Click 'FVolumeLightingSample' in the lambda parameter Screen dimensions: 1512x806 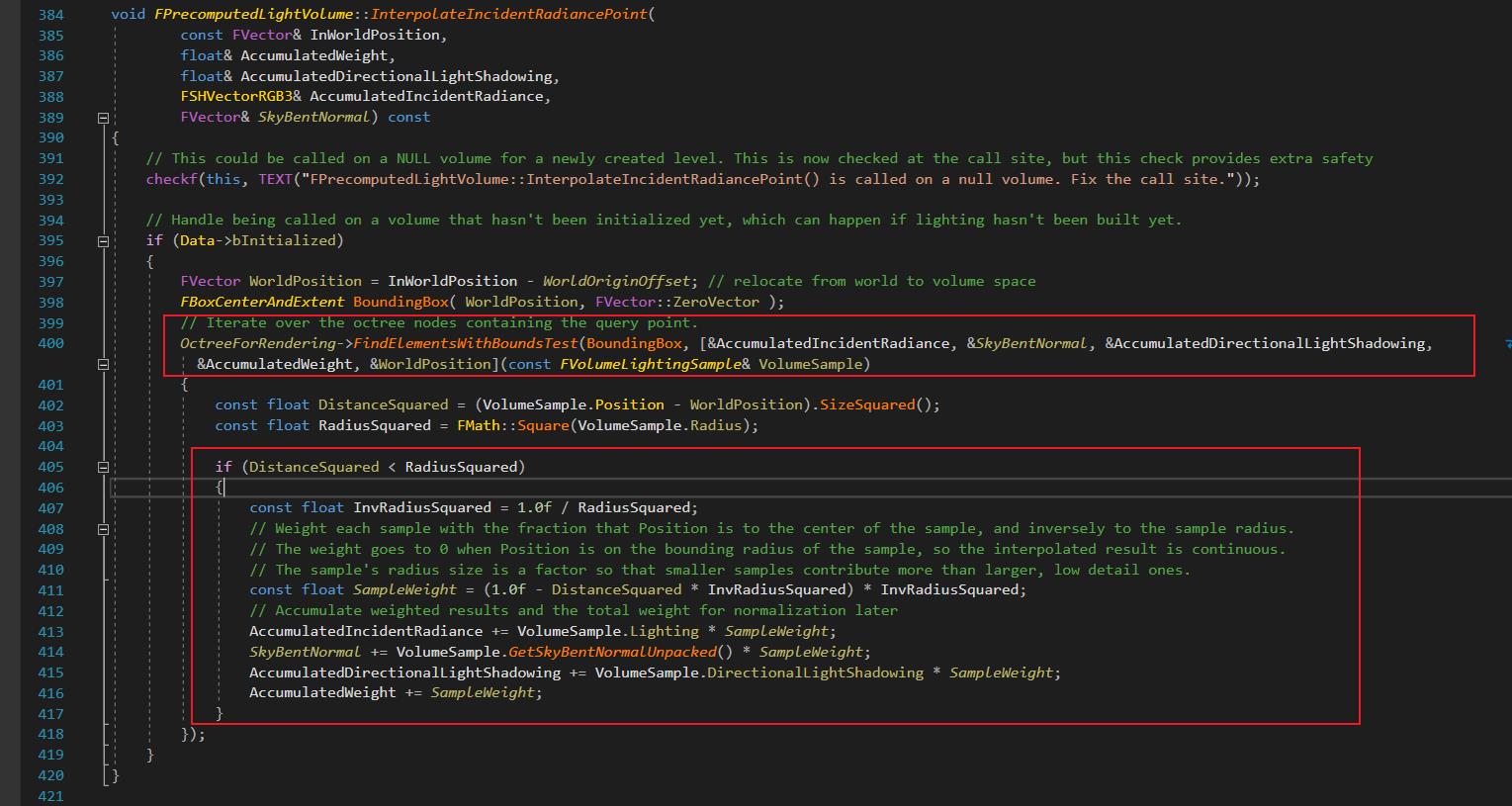[651, 364]
